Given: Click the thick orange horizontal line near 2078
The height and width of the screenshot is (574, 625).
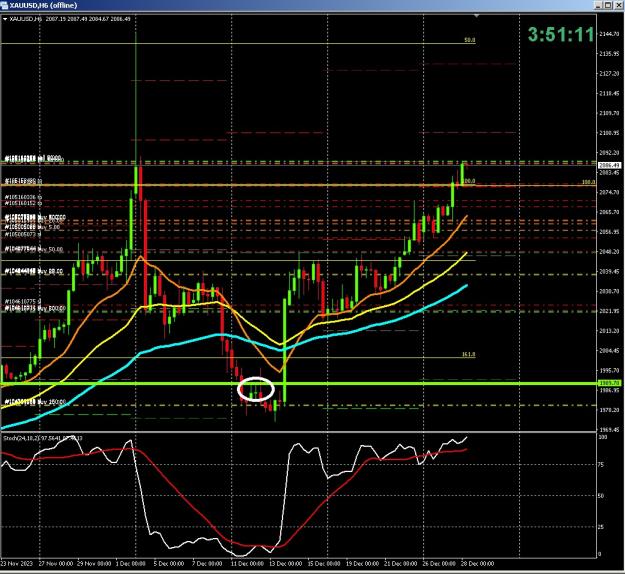Looking at the screenshot, I should pyautogui.click(x=299, y=185).
